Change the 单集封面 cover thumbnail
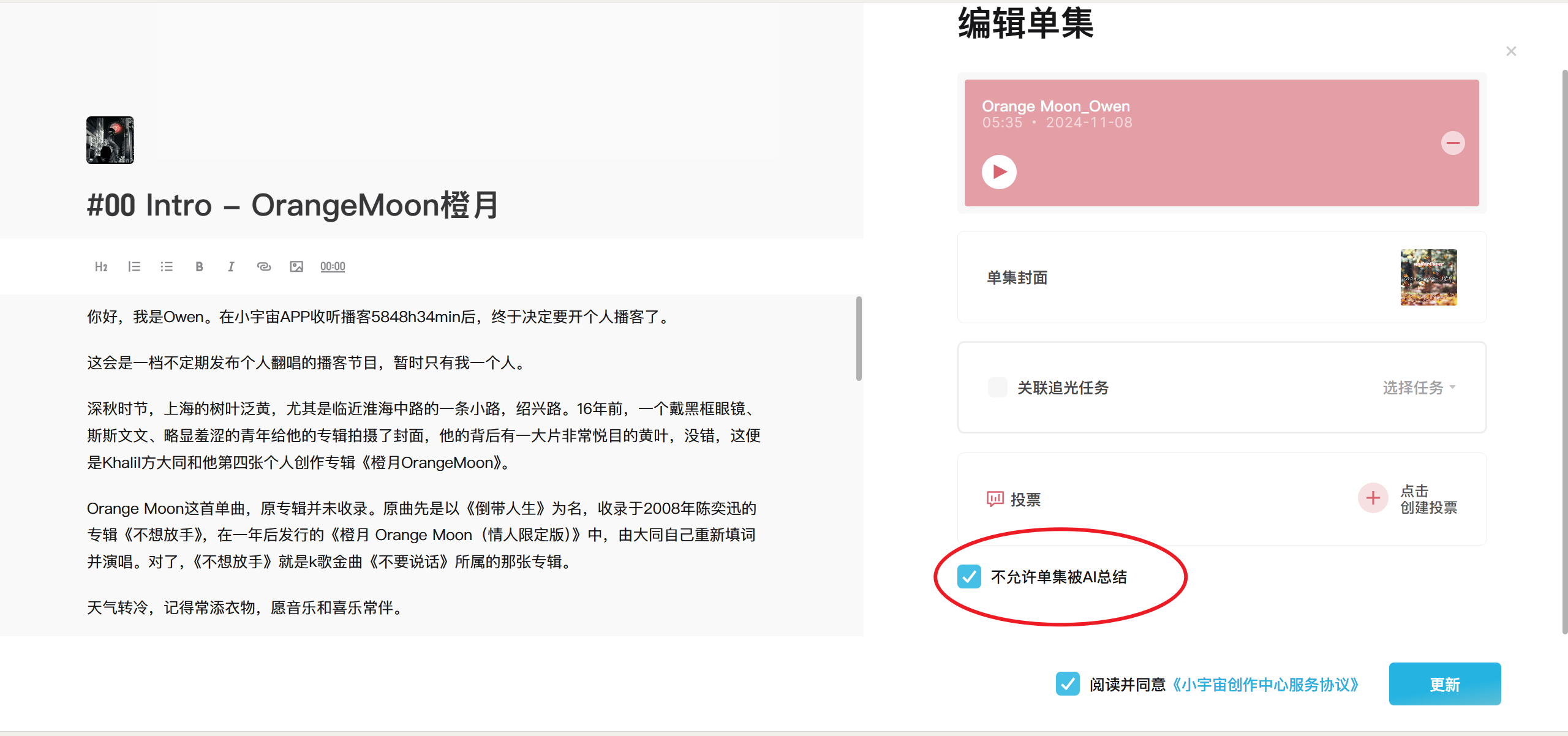 point(1428,277)
